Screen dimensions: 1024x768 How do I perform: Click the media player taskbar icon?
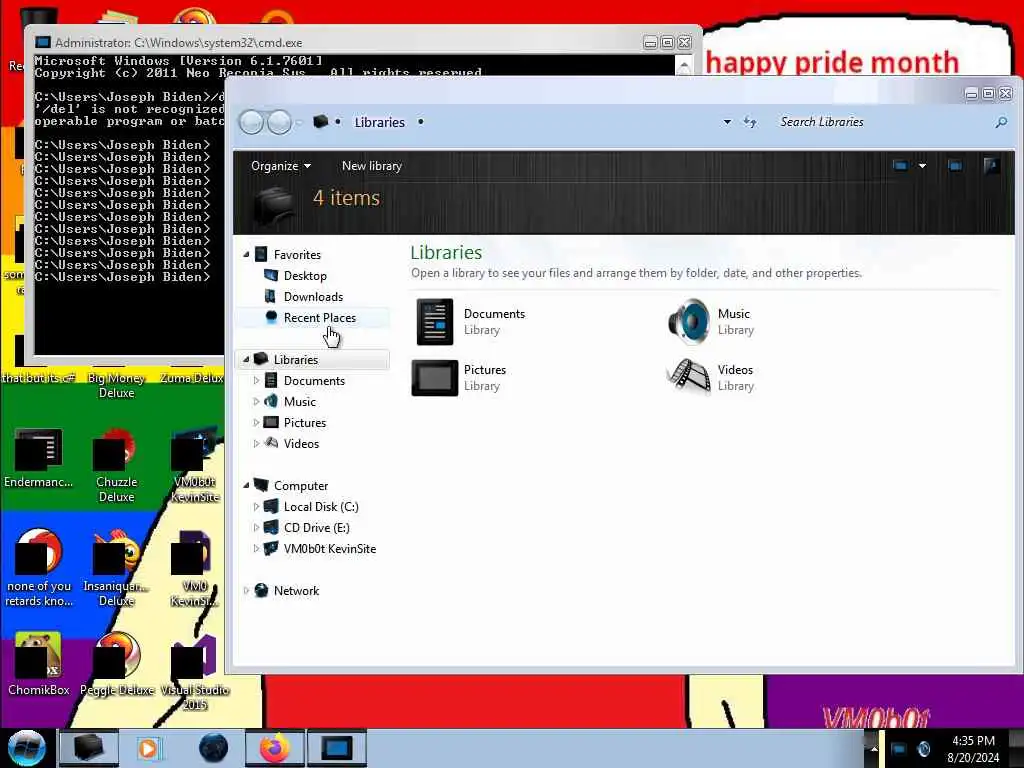point(150,748)
